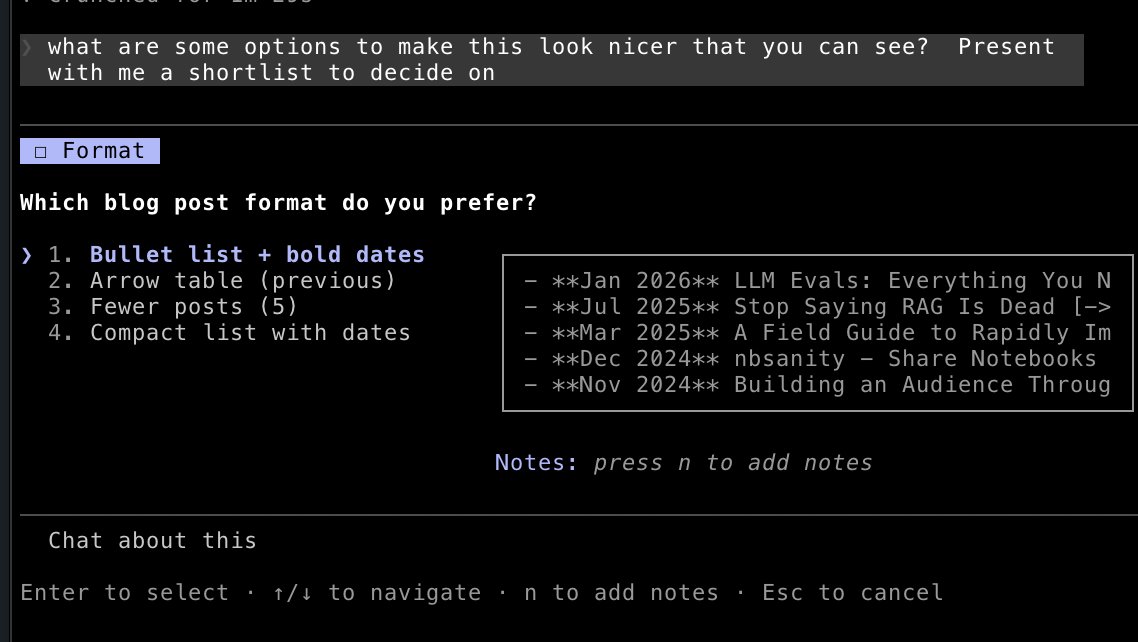
Task: Select the Format tab label
Action: 103,151
